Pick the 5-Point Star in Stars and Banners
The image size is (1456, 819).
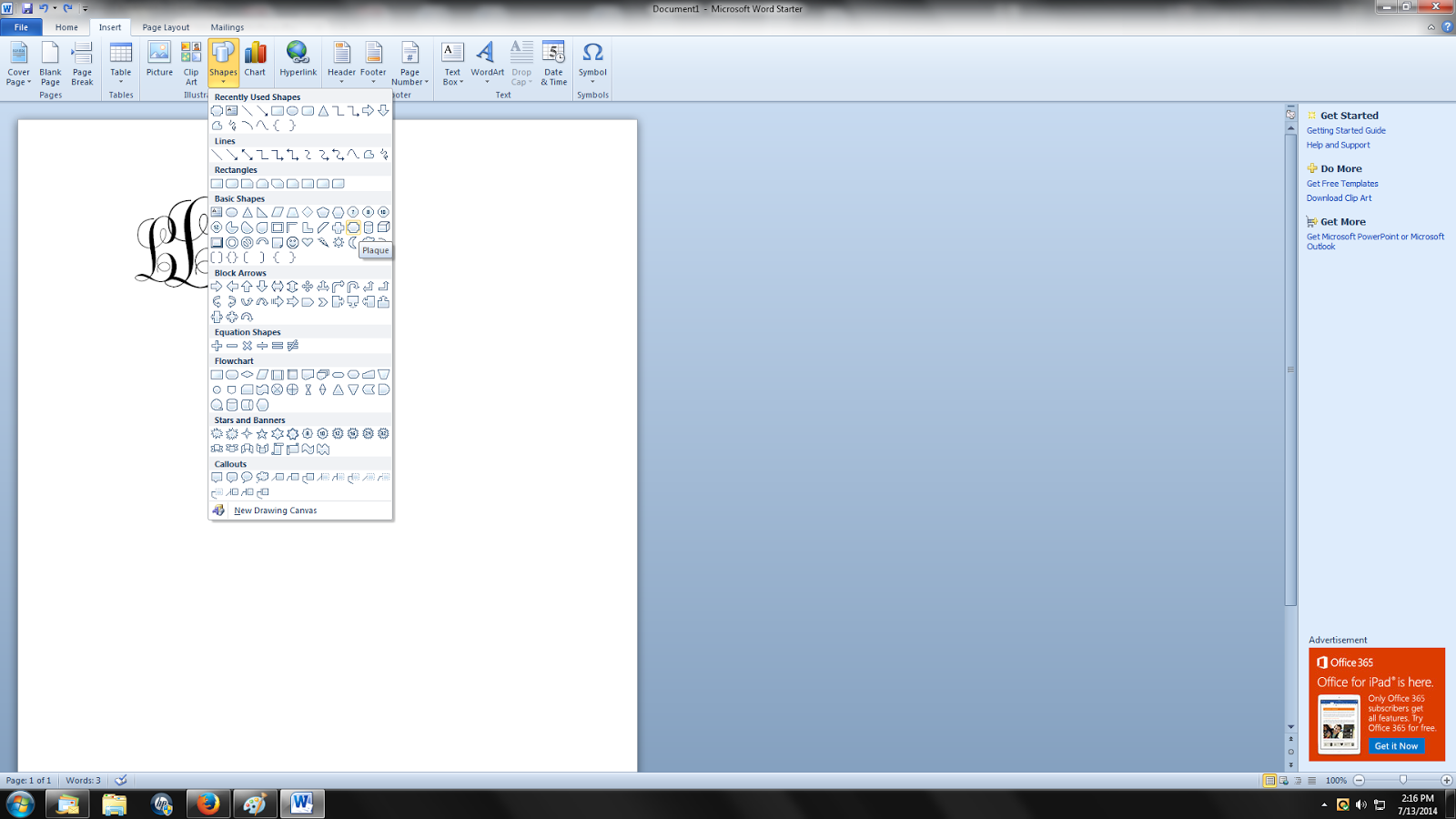click(262, 434)
